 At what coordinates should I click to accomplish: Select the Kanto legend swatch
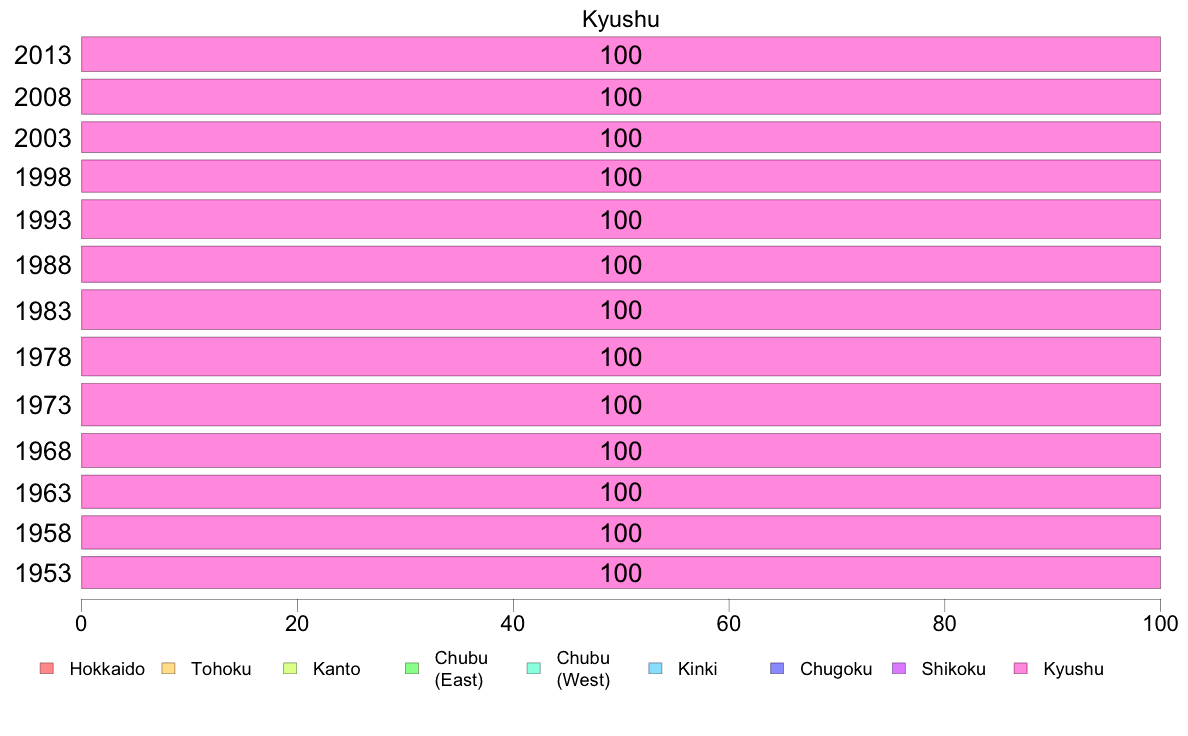(290, 669)
